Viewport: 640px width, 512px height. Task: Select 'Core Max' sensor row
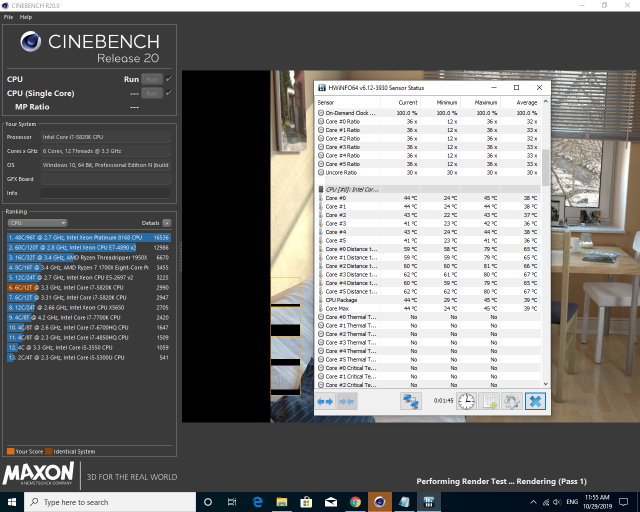pyautogui.click(x=429, y=309)
